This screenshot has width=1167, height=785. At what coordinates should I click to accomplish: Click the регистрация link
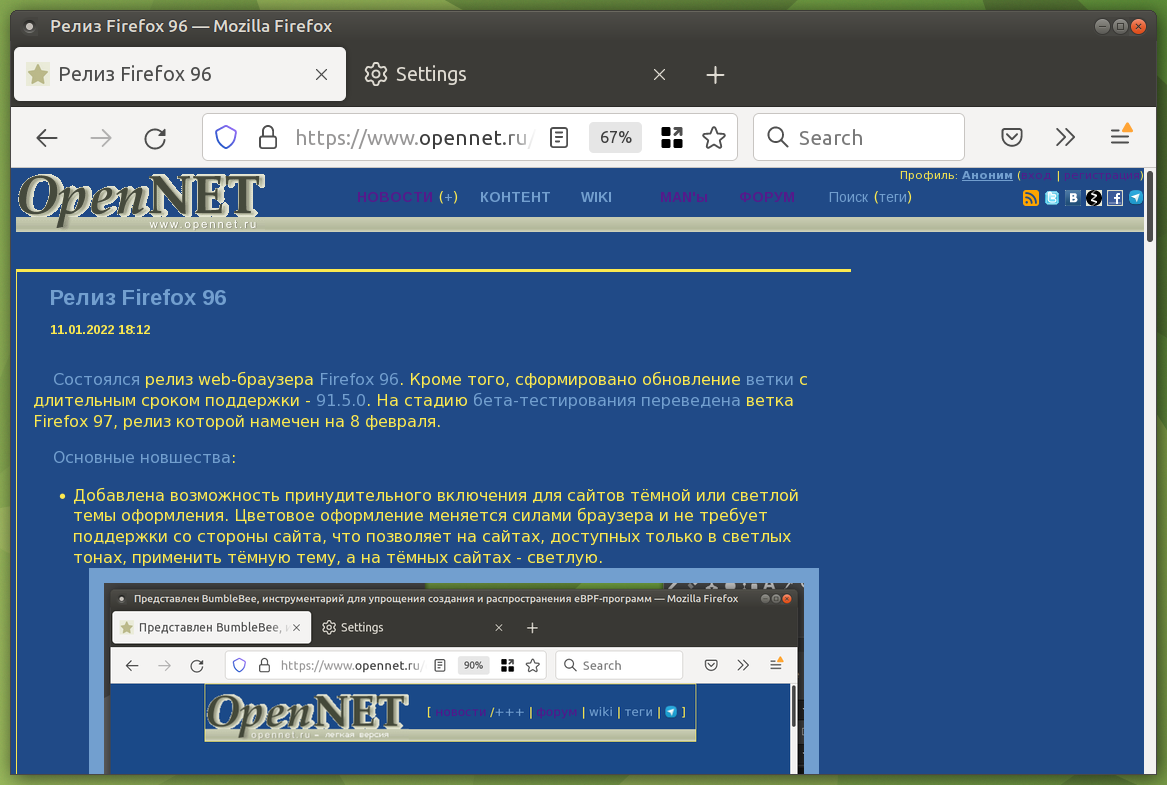point(1102,175)
